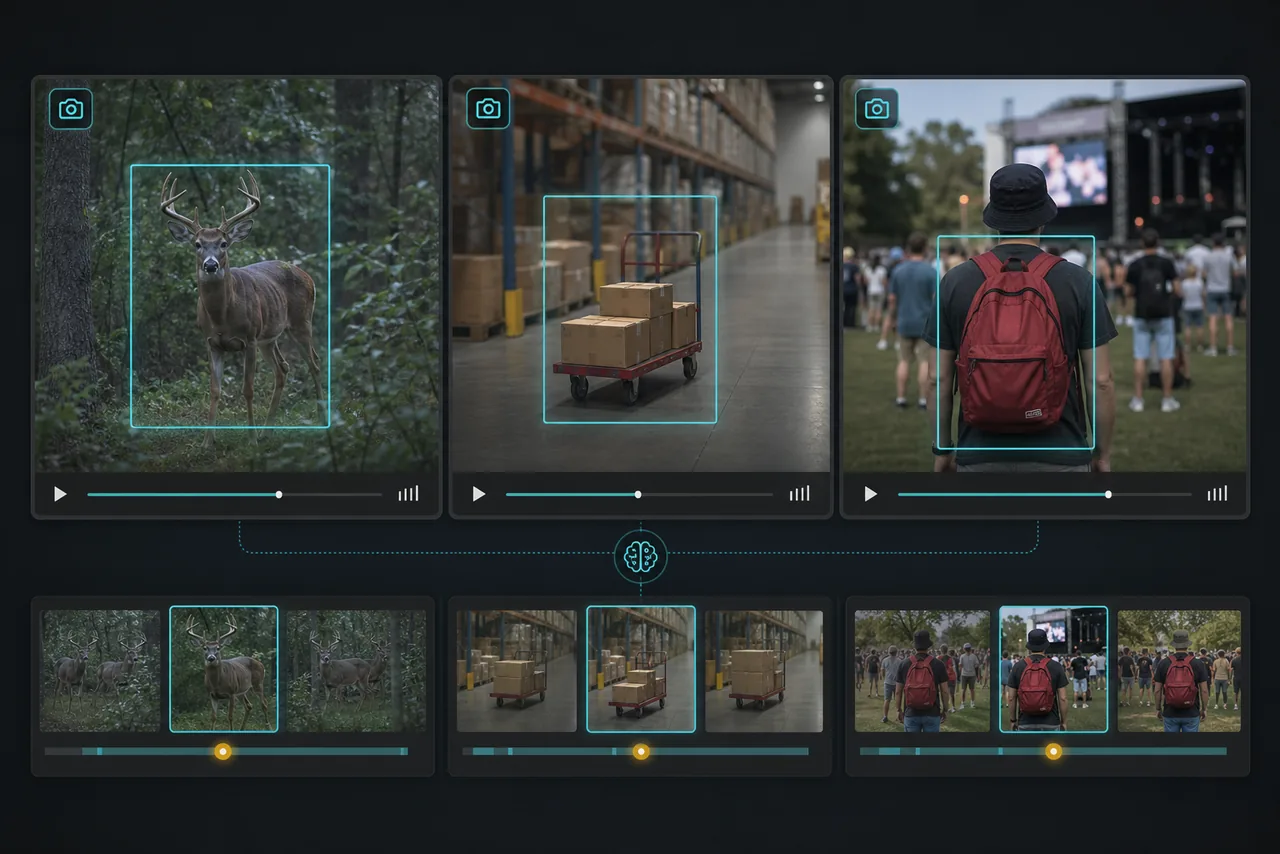Click the warehouse video progress slider handle
This screenshot has width=1280, height=854.
(x=638, y=494)
